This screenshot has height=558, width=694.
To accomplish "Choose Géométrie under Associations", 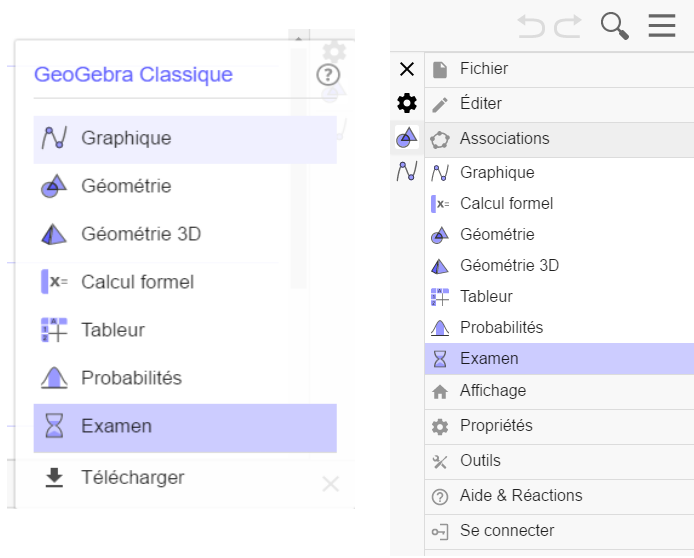I will (559, 235).
